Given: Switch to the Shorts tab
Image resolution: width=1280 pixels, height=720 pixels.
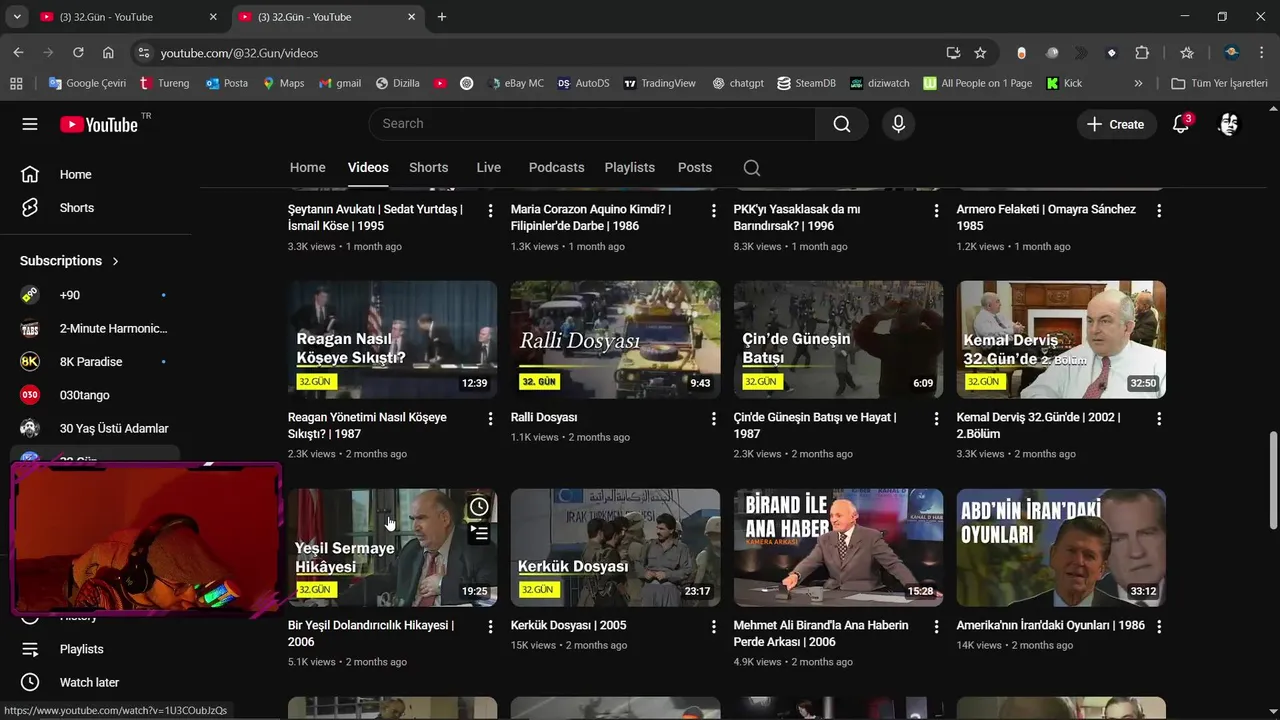Looking at the screenshot, I should point(429,168).
